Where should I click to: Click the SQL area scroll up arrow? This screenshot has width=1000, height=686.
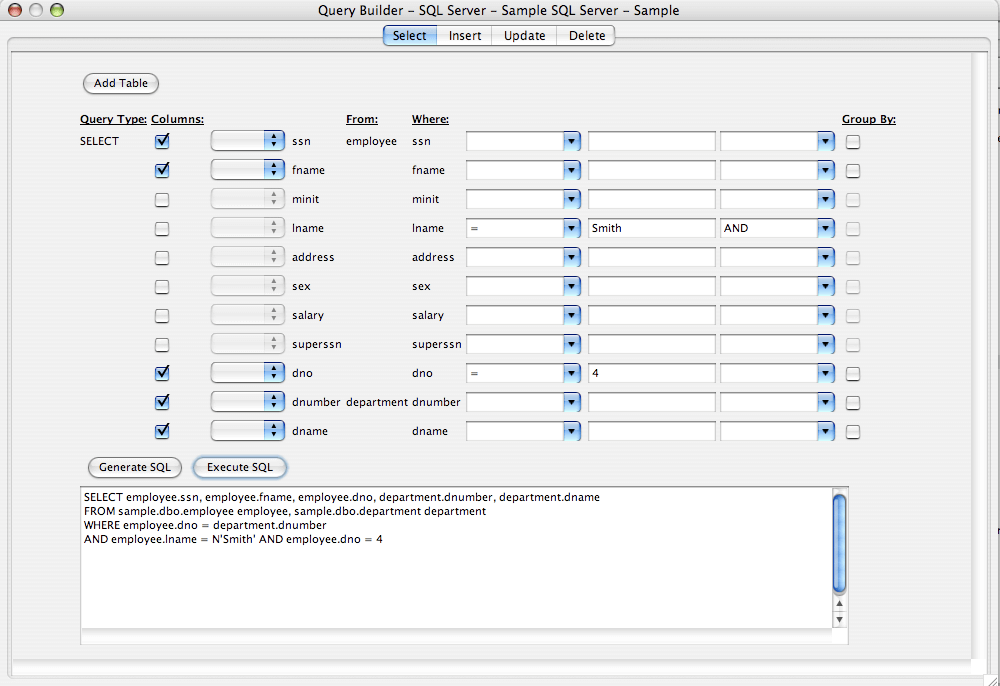(839, 604)
